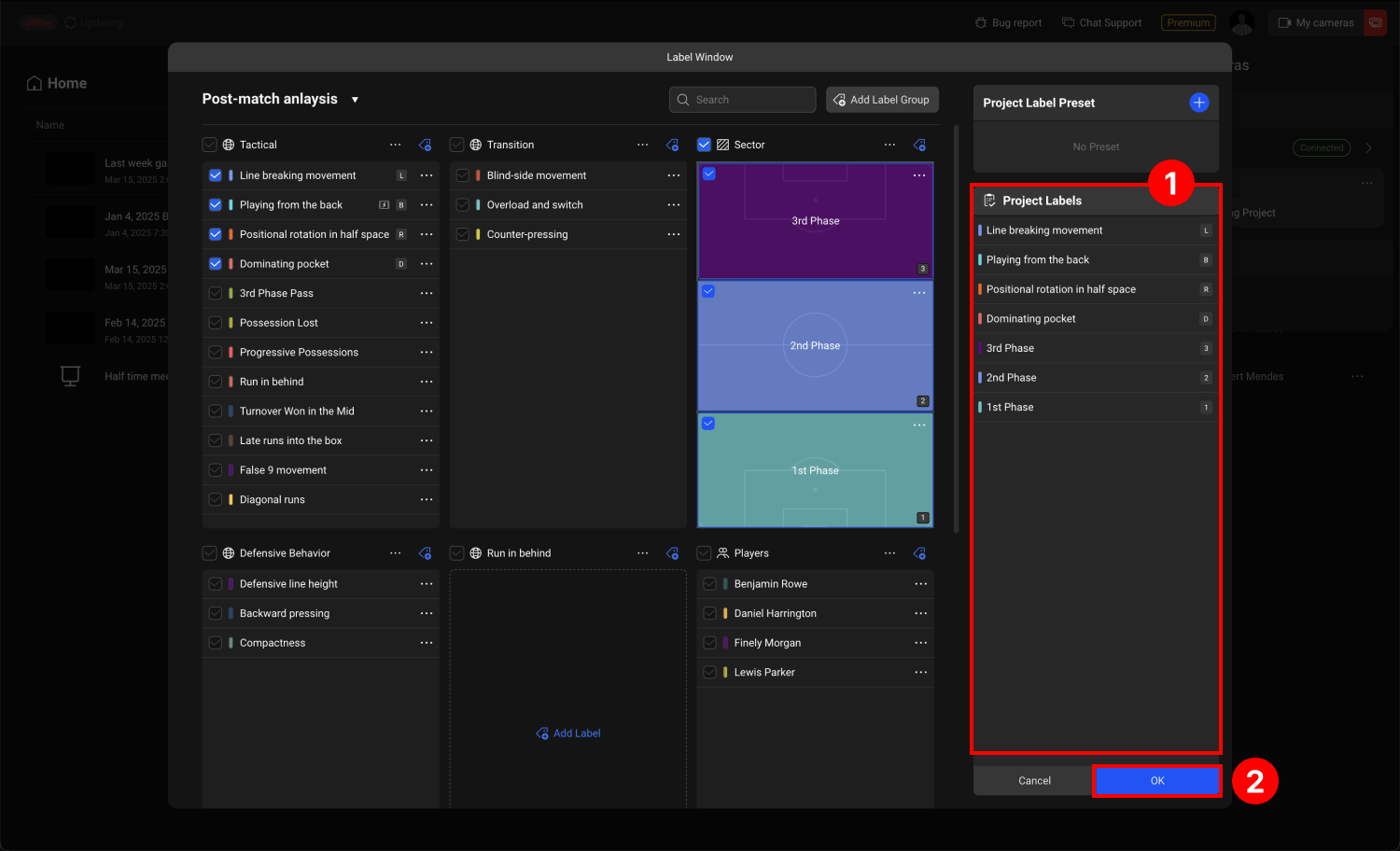The image size is (1400, 851).
Task: Uncheck Line breaking movement checkbox
Action: point(216,175)
